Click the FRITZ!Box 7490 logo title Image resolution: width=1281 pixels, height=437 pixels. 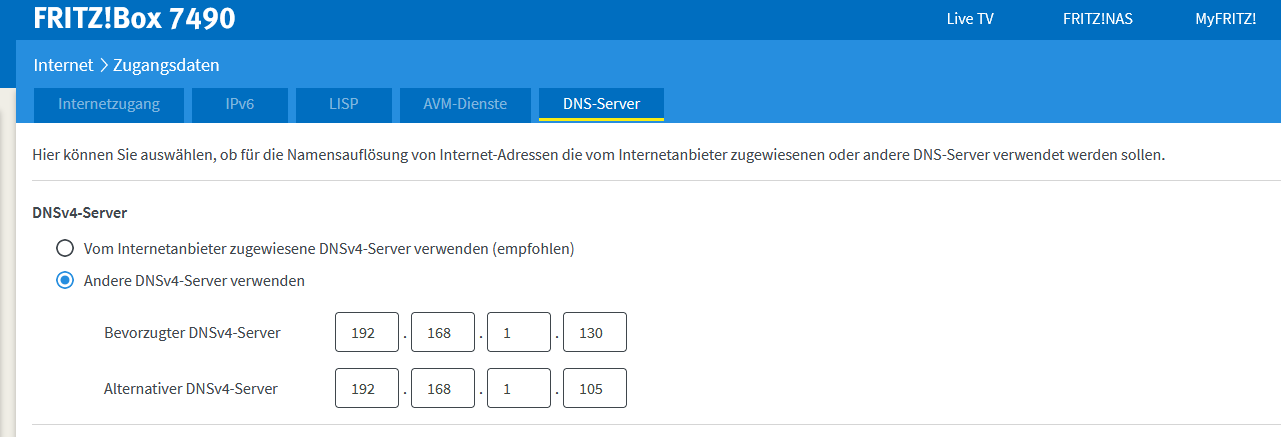[135, 18]
